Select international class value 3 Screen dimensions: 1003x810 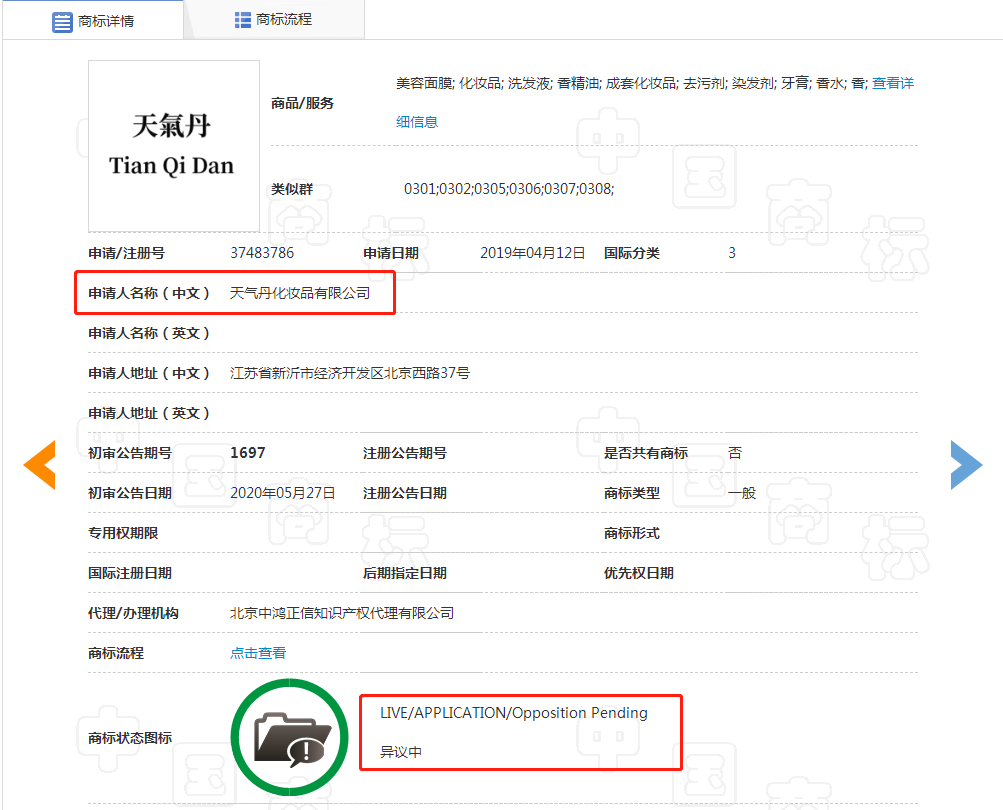(732, 253)
